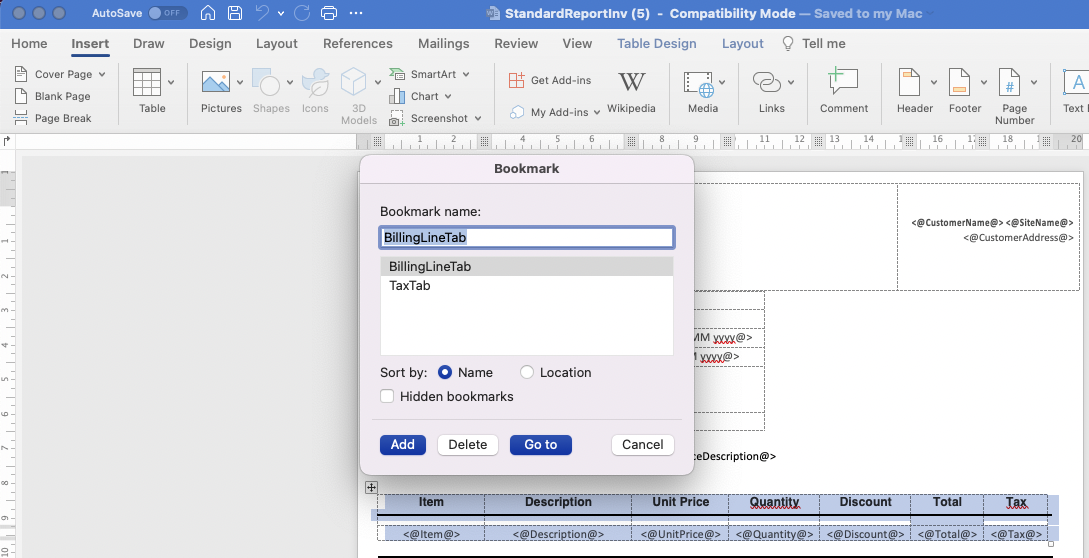Click the Icons button in ribbon

(315, 90)
